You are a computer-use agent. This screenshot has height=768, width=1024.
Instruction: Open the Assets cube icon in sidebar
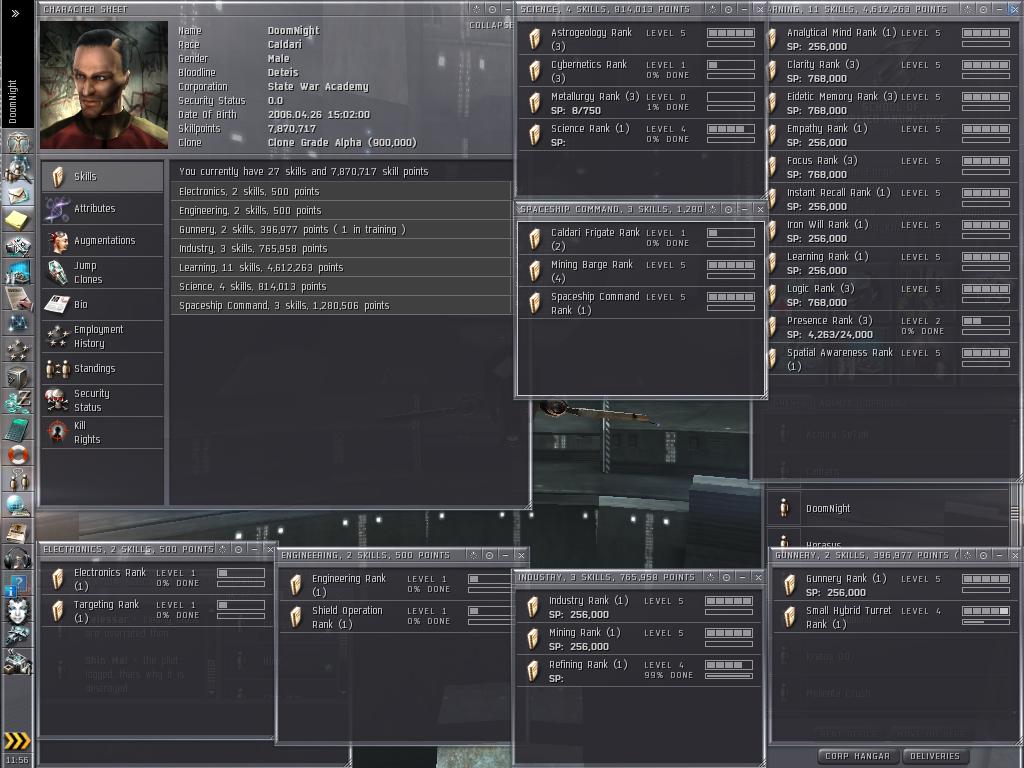(x=17, y=376)
